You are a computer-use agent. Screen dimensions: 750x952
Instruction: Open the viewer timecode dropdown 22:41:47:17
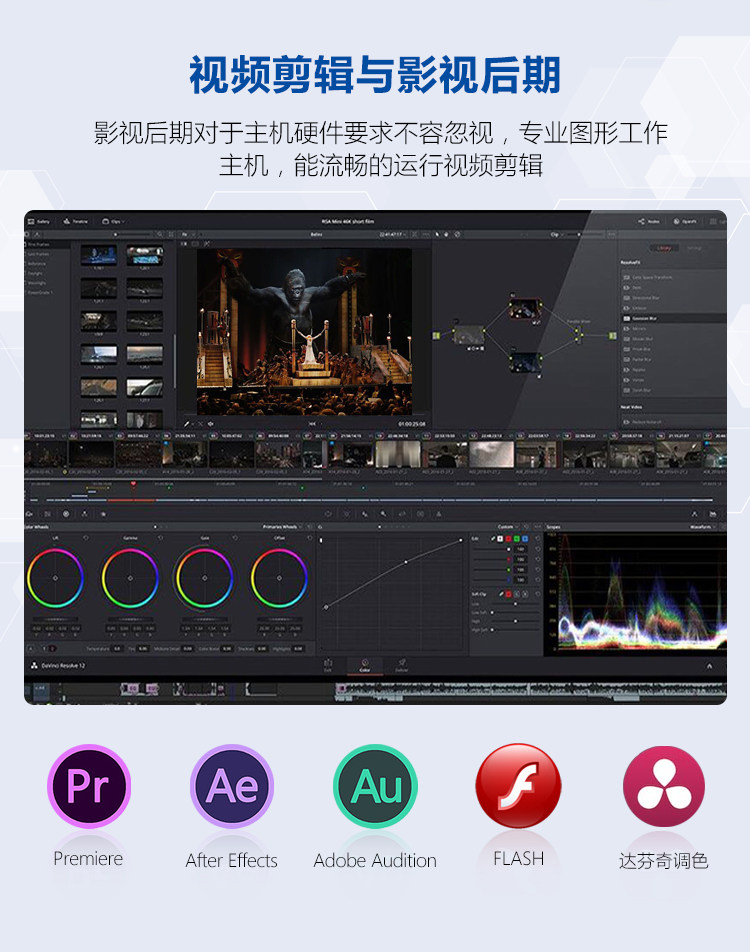click(393, 234)
